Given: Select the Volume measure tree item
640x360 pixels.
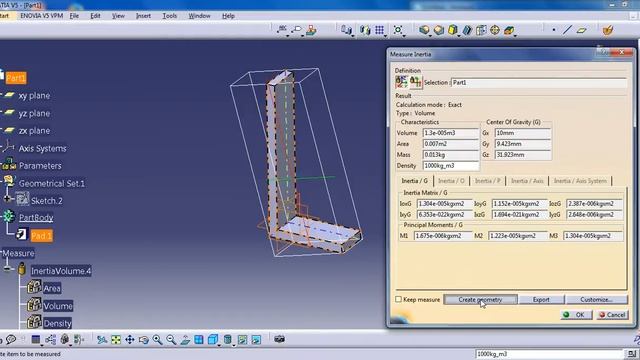Looking at the screenshot, I should pos(58,306).
